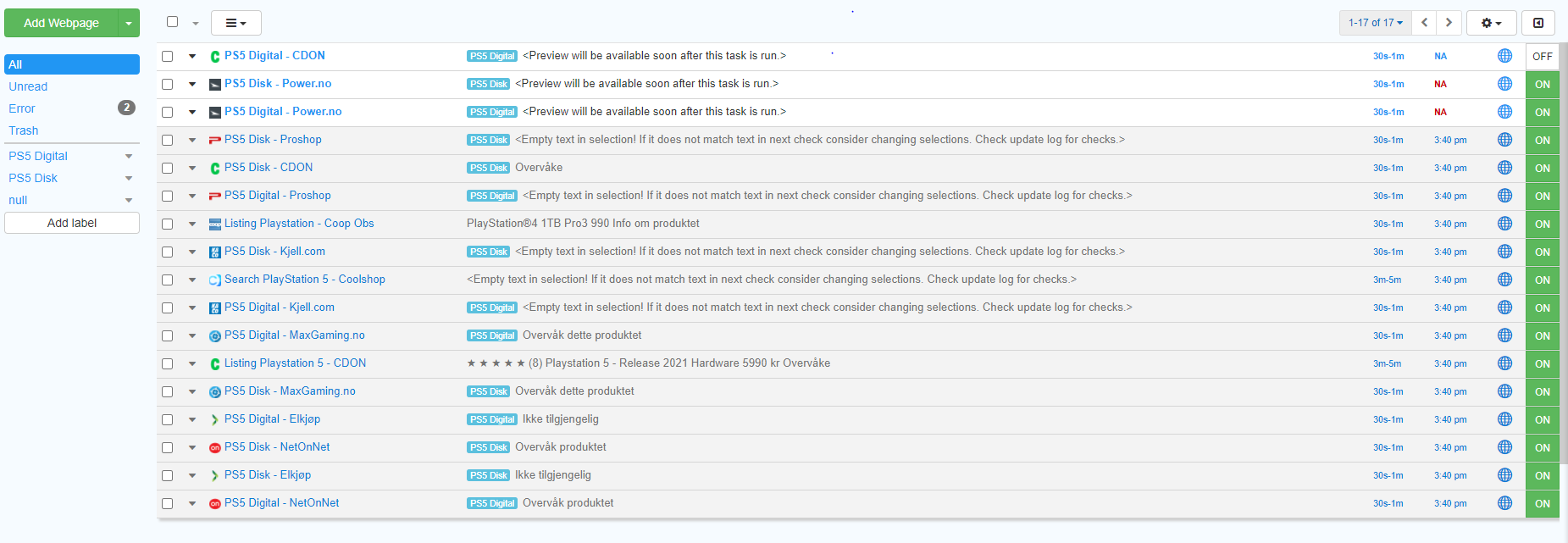Viewport: 1568px width, 543px height.
Task: Click the 3m-5m interval for Search PlayStation 5 - Coolshop
Action: pyautogui.click(x=1387, y=280)
